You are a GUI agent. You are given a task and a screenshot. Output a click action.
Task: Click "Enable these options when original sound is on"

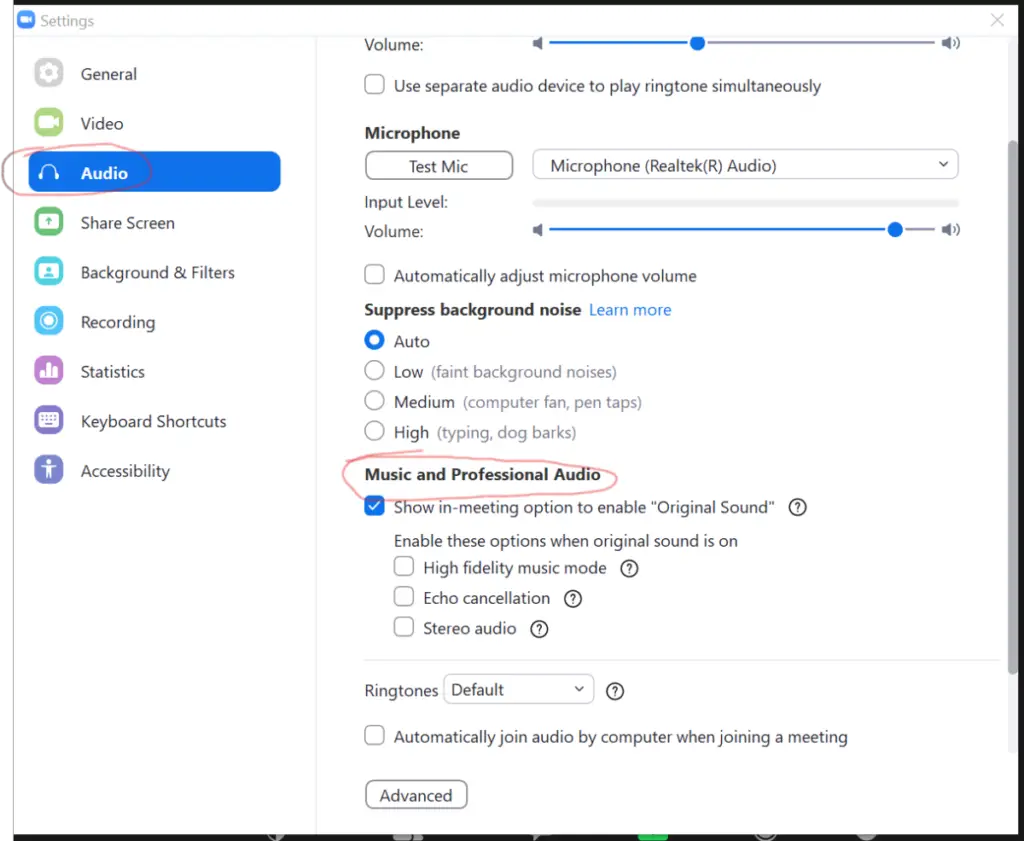coord(566,541)
